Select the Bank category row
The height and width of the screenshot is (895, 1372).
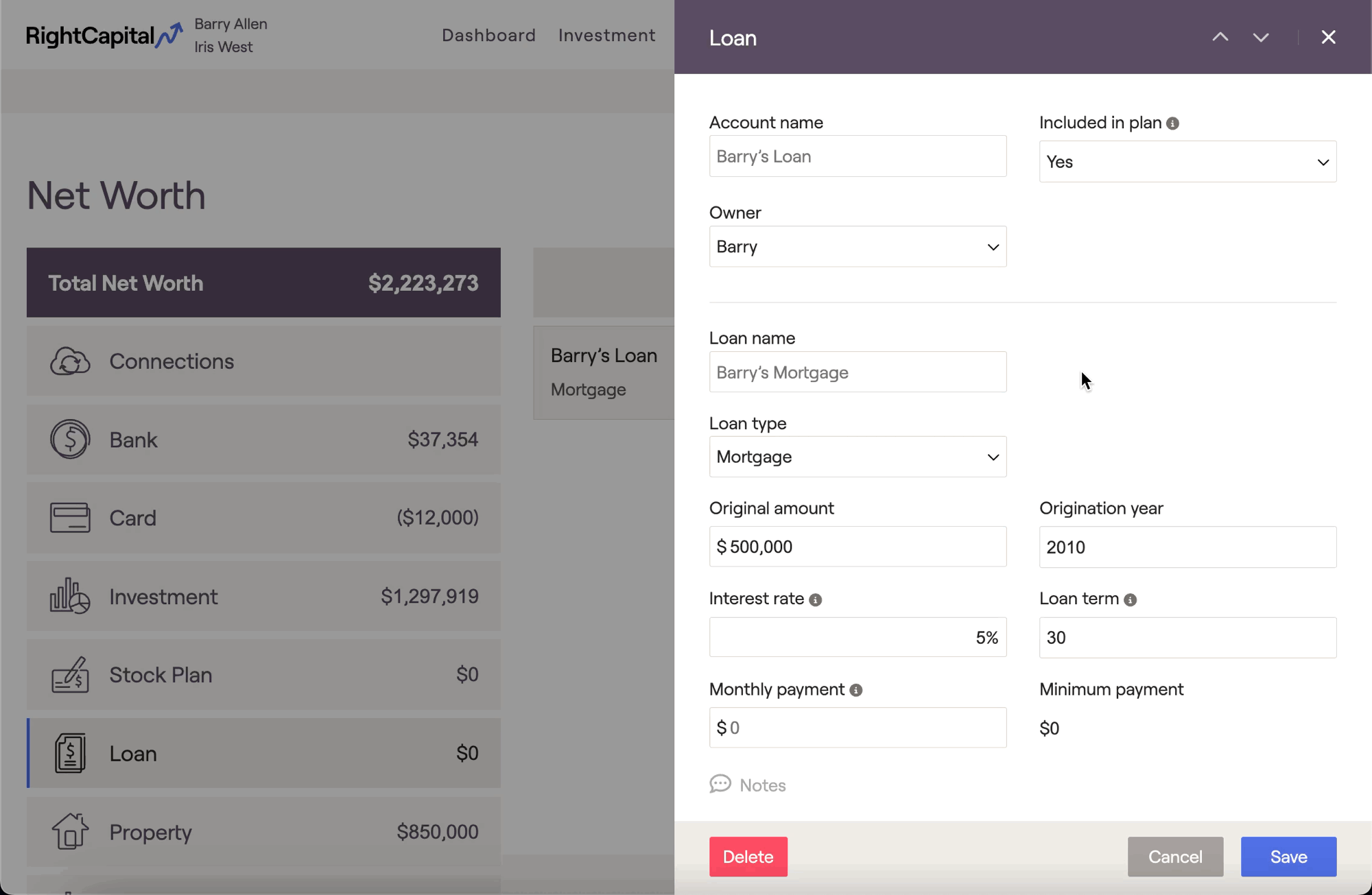pyautogui.click(x=263, y=439)
